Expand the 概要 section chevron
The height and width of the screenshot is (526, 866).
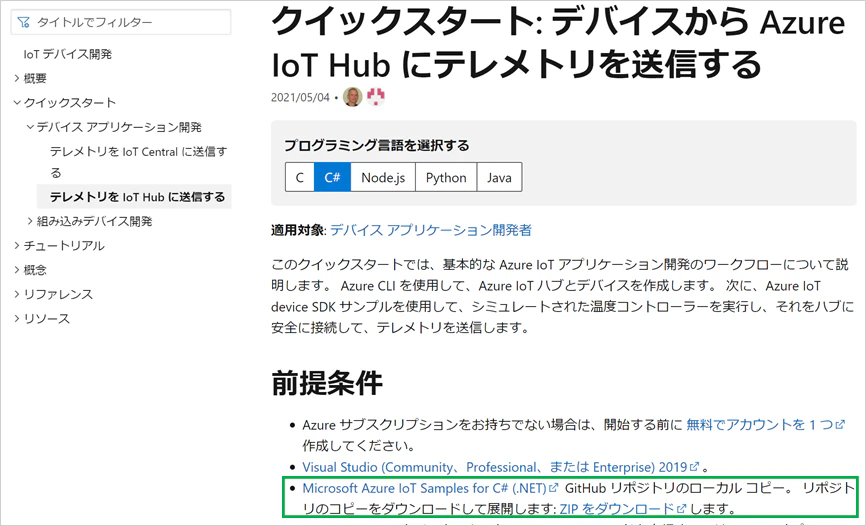[17, 78]
